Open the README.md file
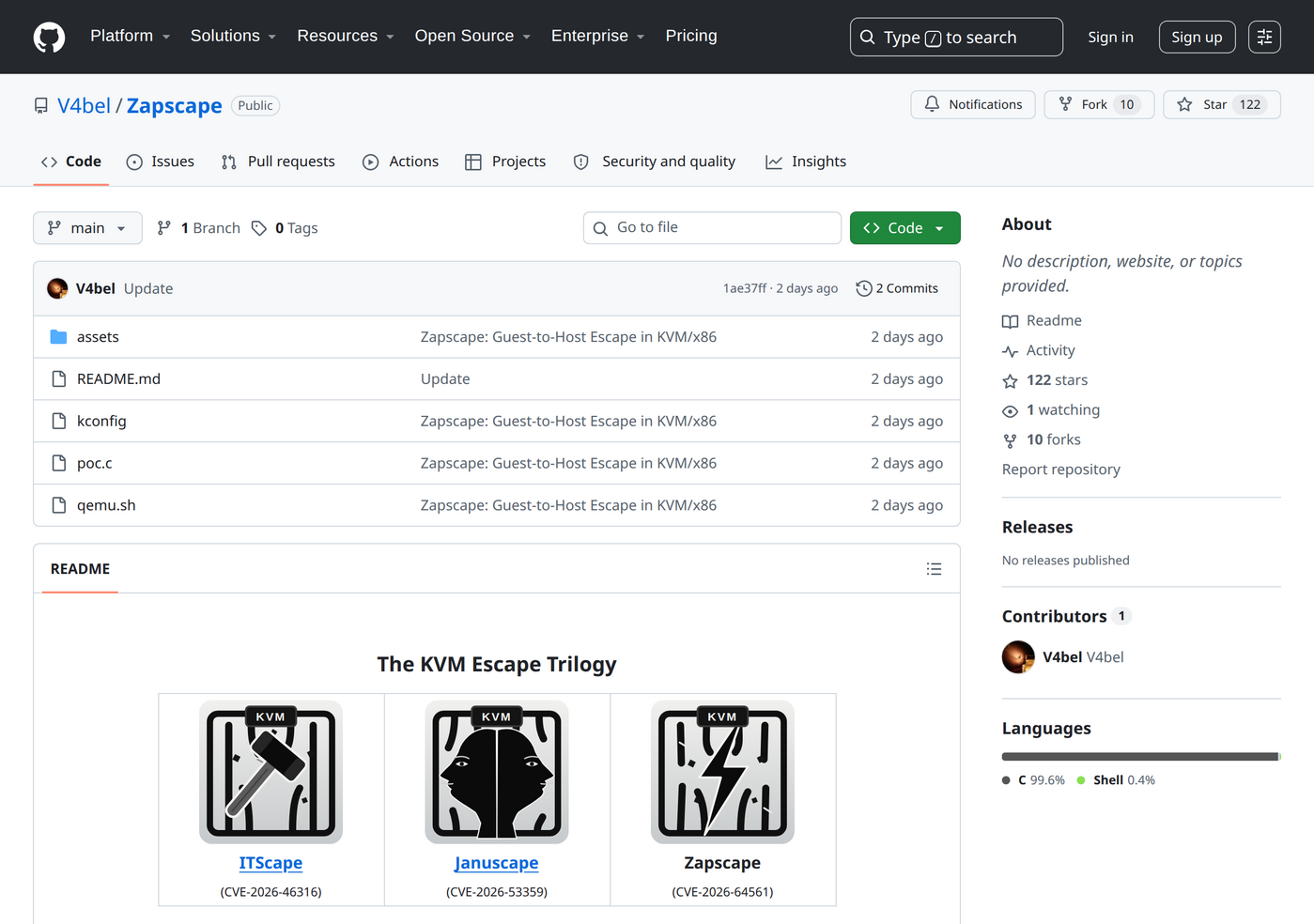 pos(118,379)
